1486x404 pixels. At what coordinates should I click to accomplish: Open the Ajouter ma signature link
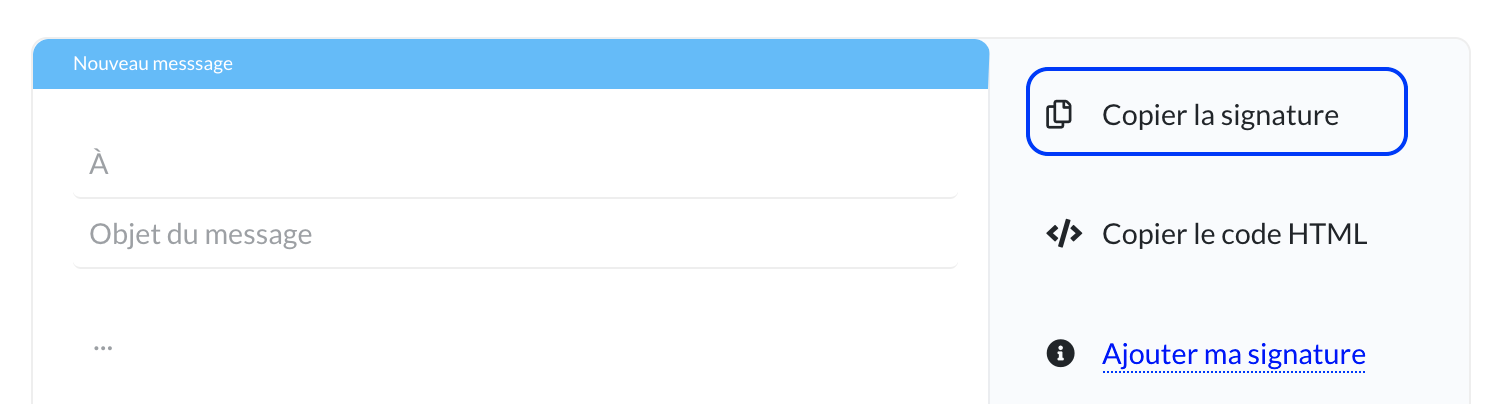tap(1233, 354)
